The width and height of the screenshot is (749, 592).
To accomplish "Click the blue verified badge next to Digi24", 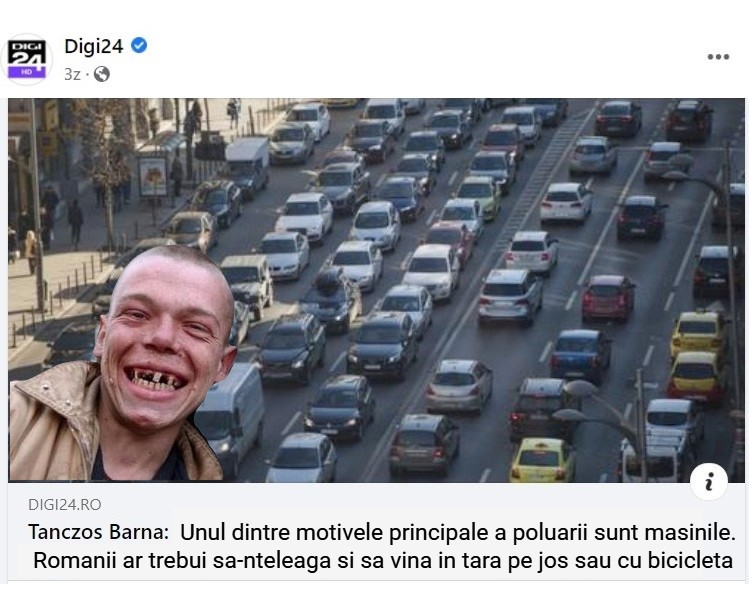I will [139, 46].
